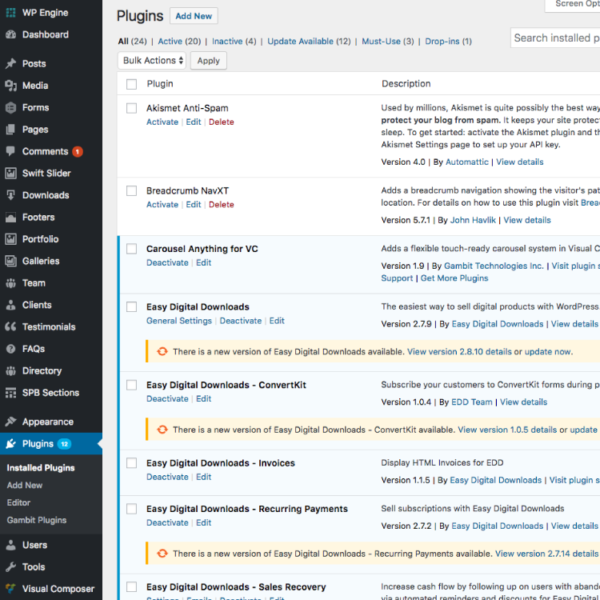
Task: Open the Gambit Plugins submenu item
Action: [x=37, y=520]
